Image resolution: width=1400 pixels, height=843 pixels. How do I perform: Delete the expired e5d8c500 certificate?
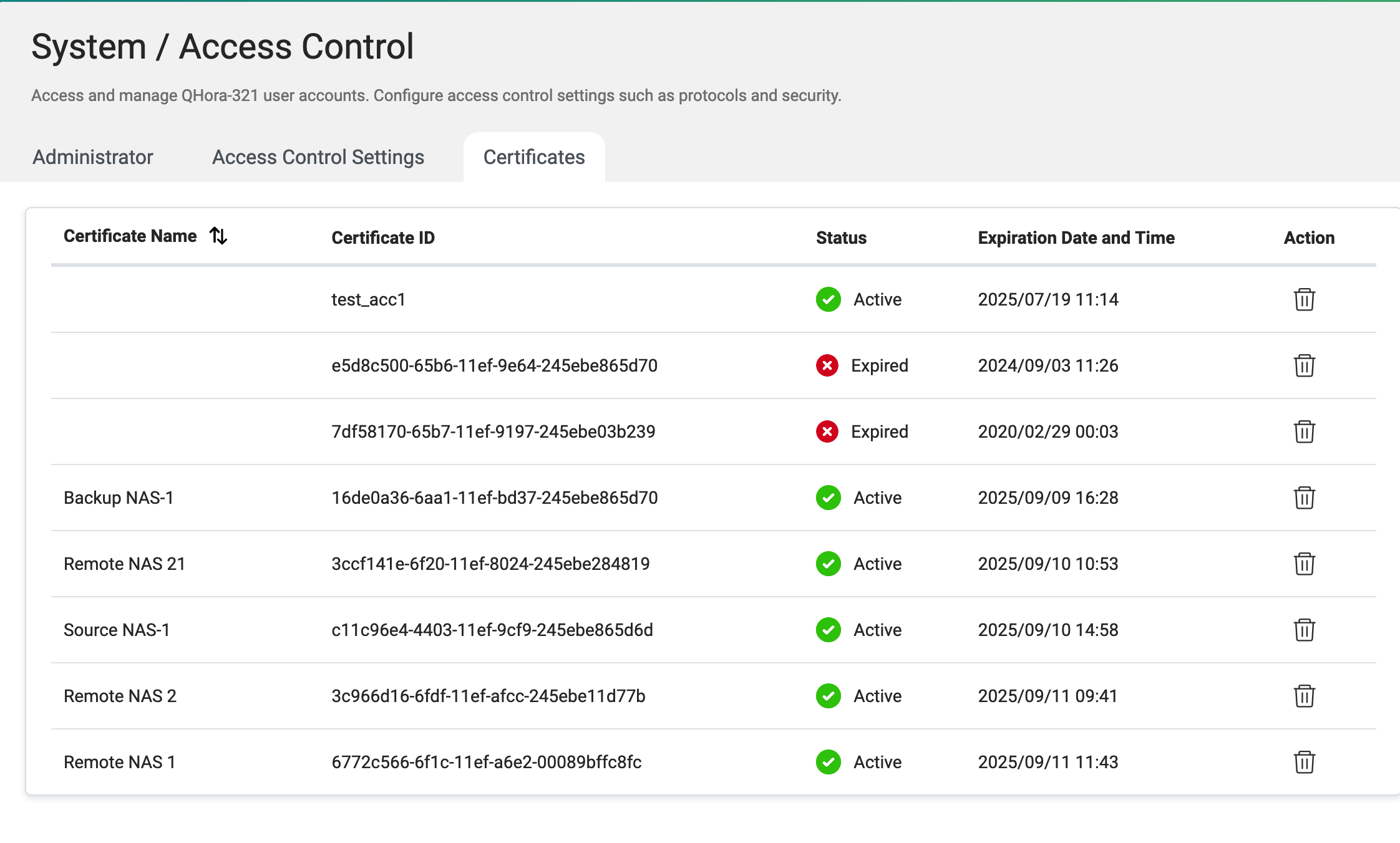(1304, 365)
